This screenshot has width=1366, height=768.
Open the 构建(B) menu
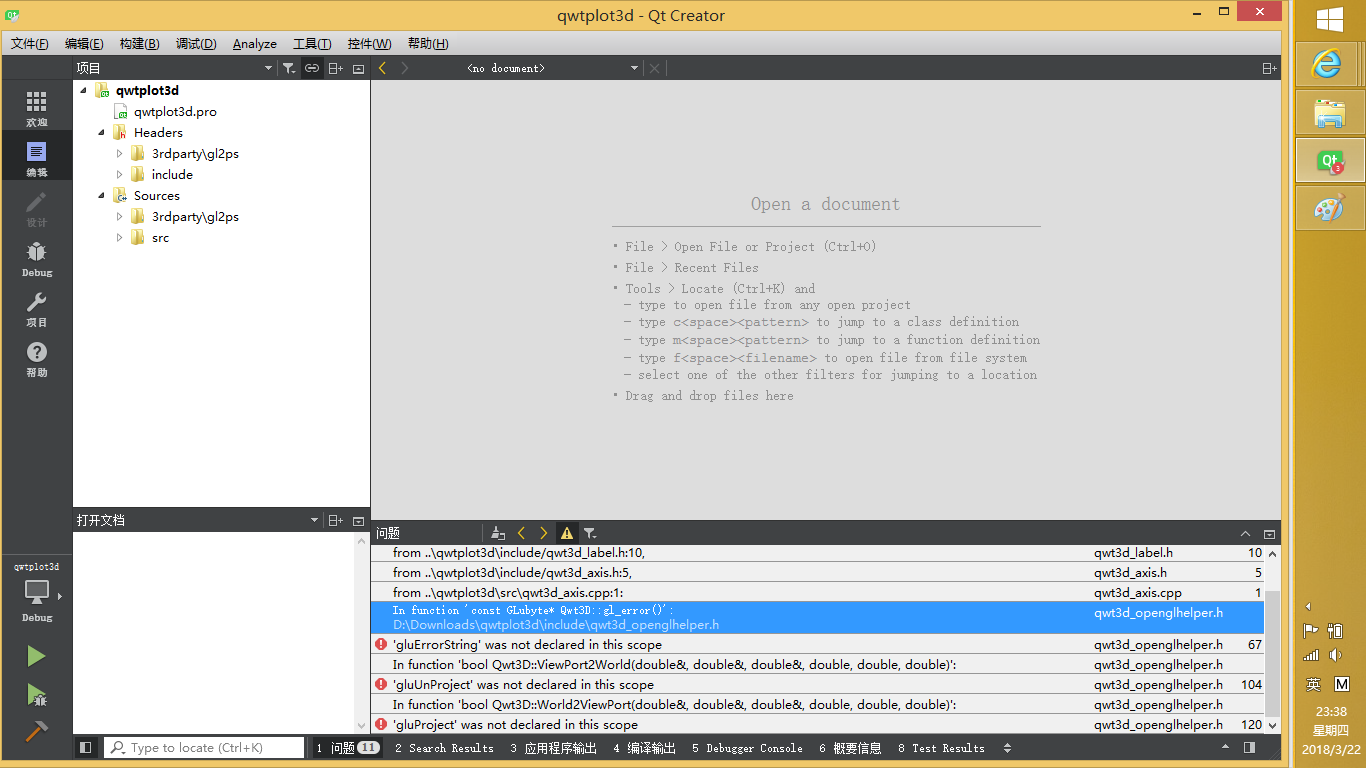coord(139,44)
